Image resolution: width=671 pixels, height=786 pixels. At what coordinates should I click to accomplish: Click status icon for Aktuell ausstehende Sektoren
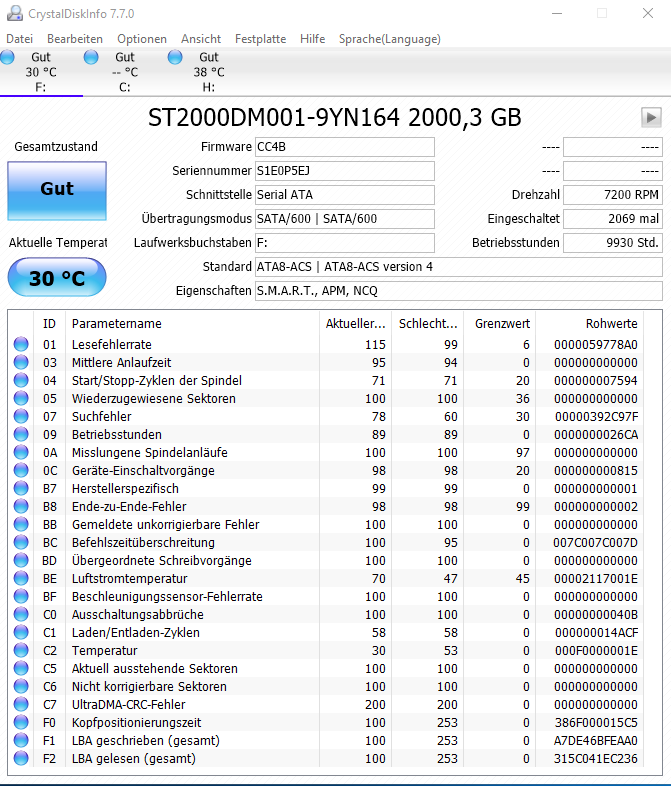21,669
